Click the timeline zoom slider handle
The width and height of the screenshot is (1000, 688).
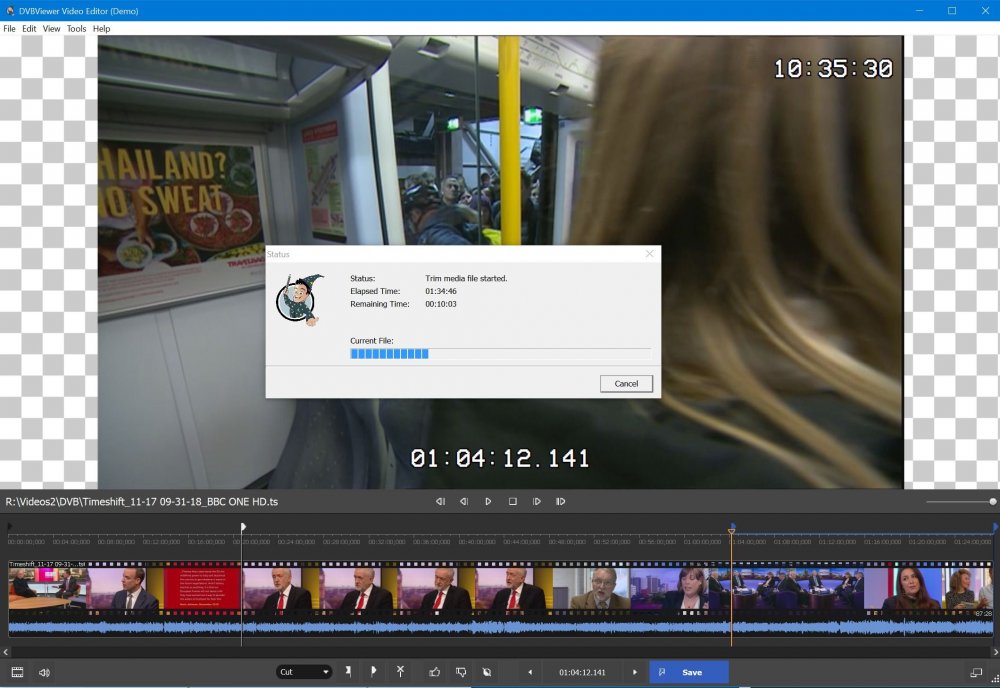(x=992, y=501)
